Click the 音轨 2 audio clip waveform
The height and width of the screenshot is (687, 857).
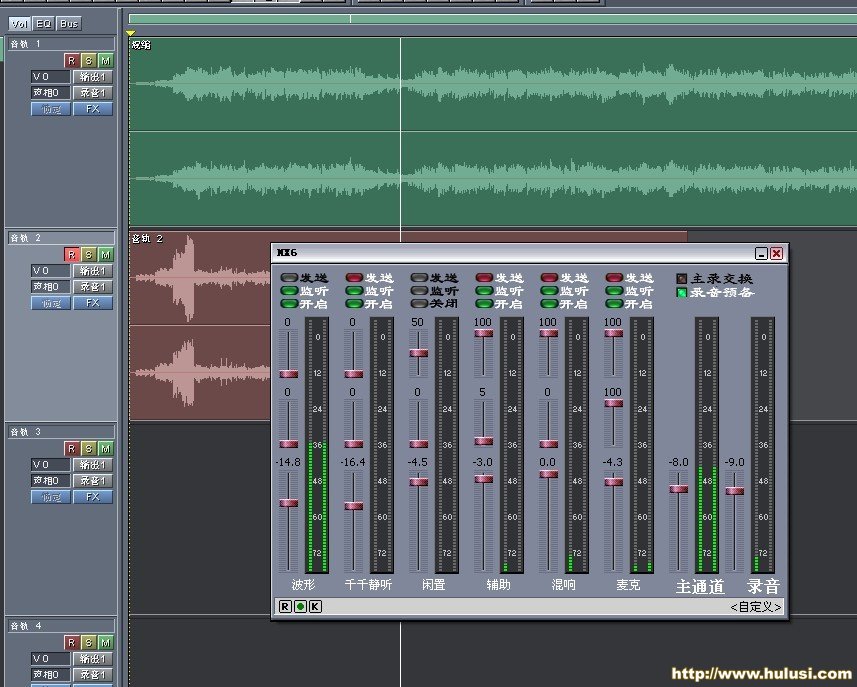(x=200, y=326)
